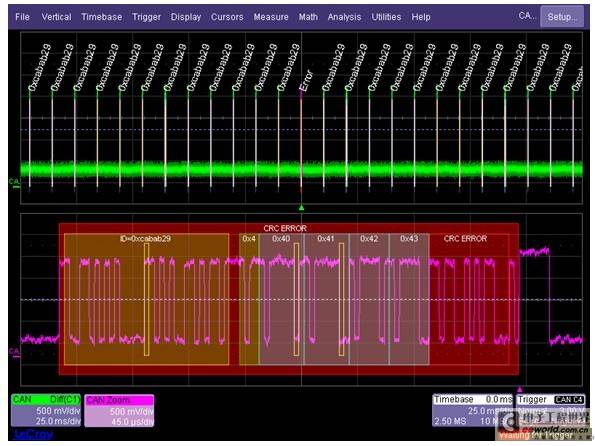
Task: Open the Math menu
Action: [308, 17]
